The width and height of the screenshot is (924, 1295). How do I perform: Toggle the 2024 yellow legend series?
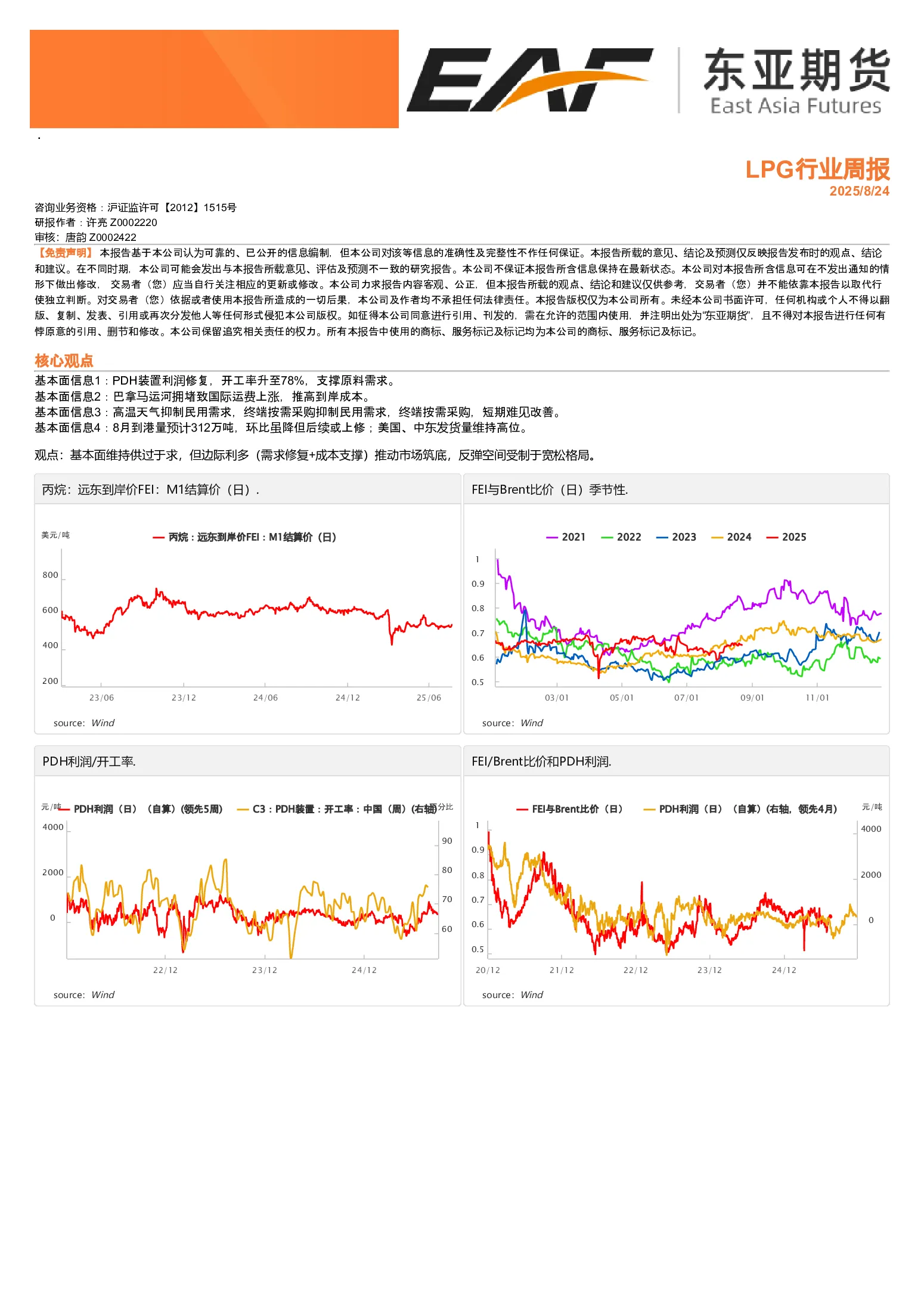click(731, 537)
